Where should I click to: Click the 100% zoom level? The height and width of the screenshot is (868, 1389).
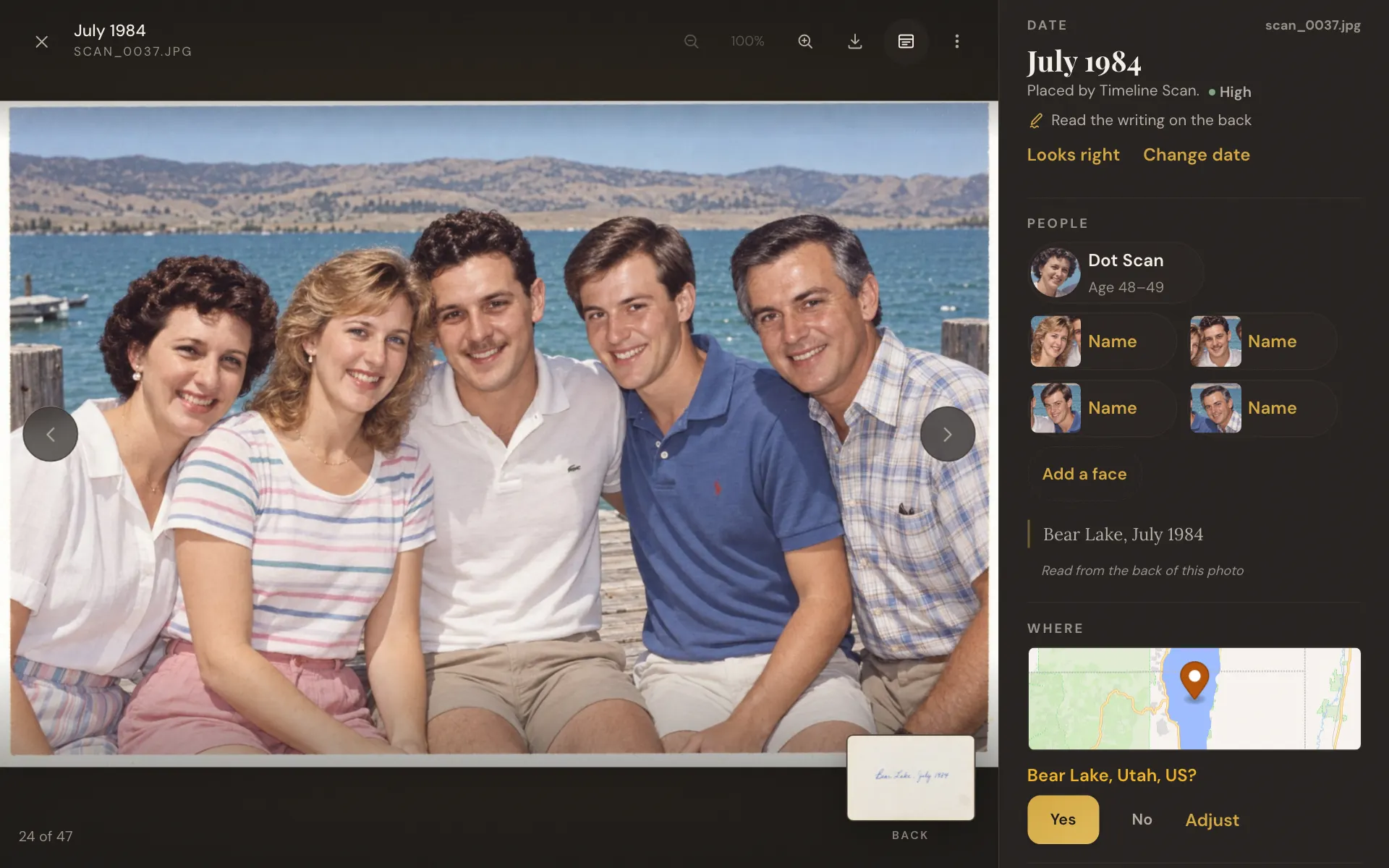coord(747,41)
